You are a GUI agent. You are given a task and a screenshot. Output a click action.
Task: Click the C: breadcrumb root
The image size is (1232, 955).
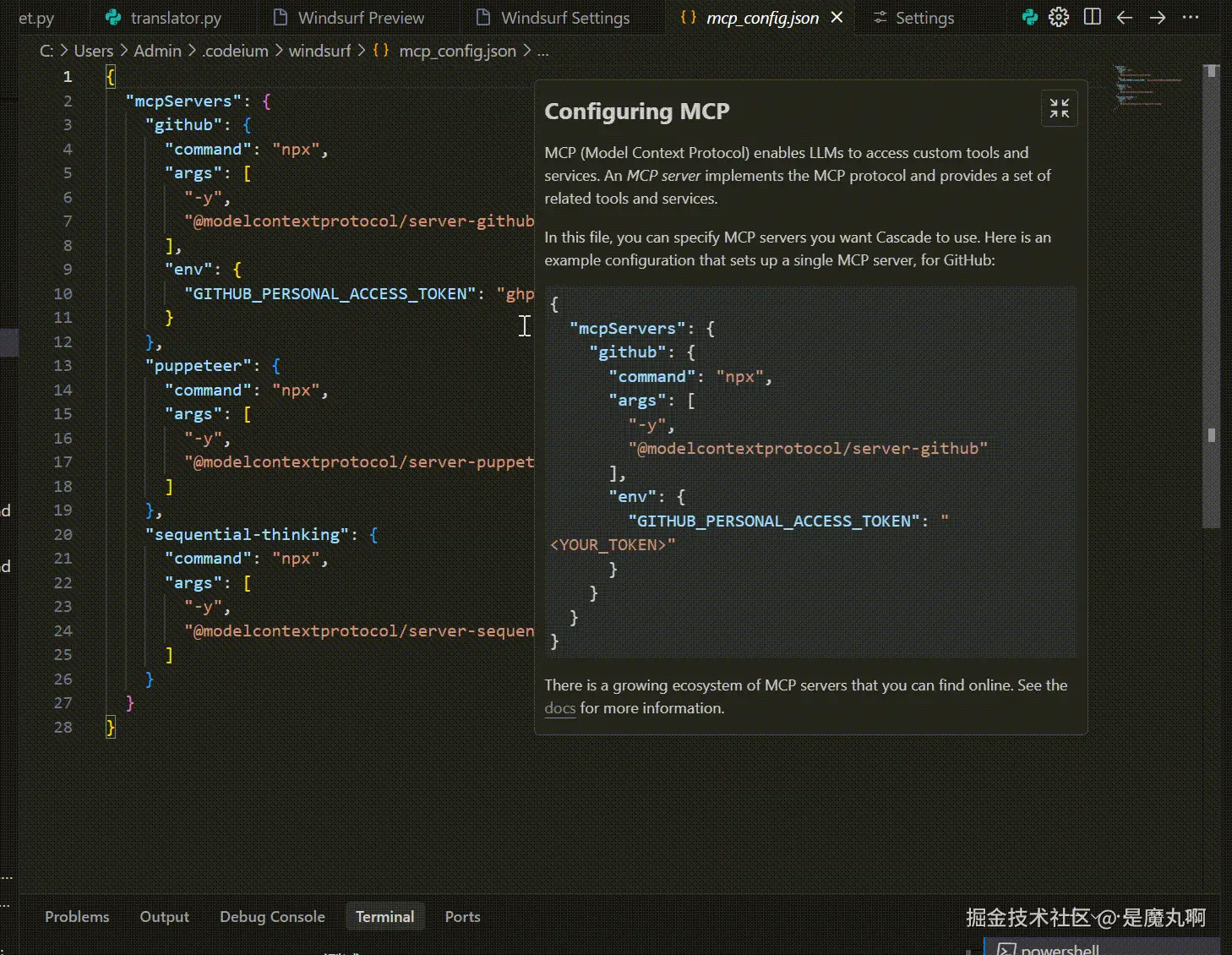click(46, 51)
